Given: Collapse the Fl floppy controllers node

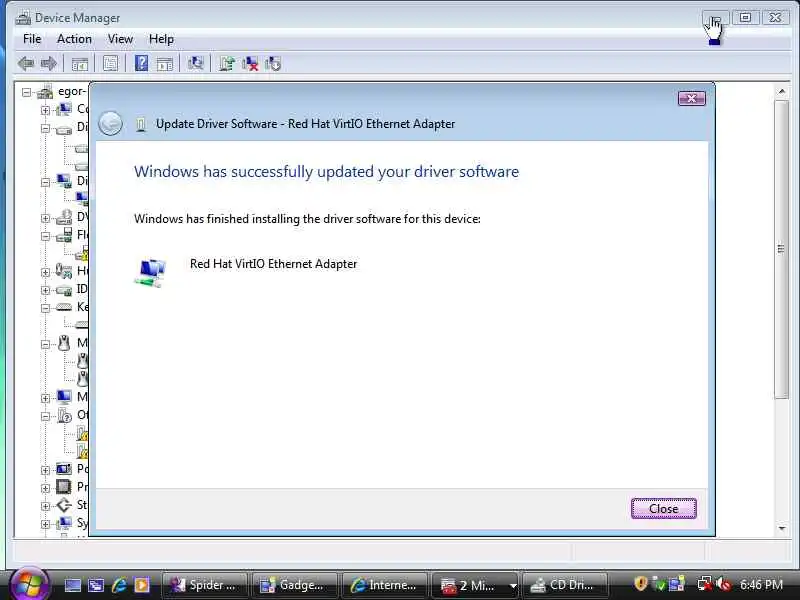Looking at the screenshot, I should [x=45, y=236].
